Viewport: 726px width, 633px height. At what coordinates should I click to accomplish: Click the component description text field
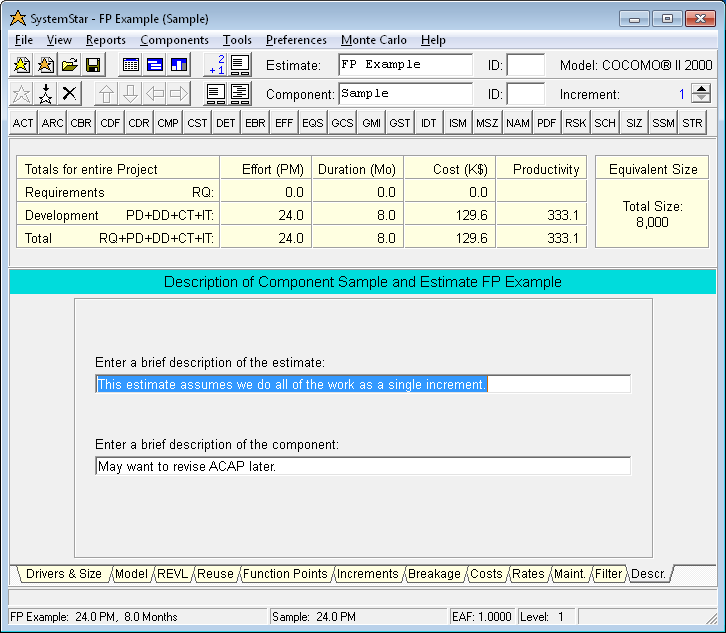coord(363,466)
